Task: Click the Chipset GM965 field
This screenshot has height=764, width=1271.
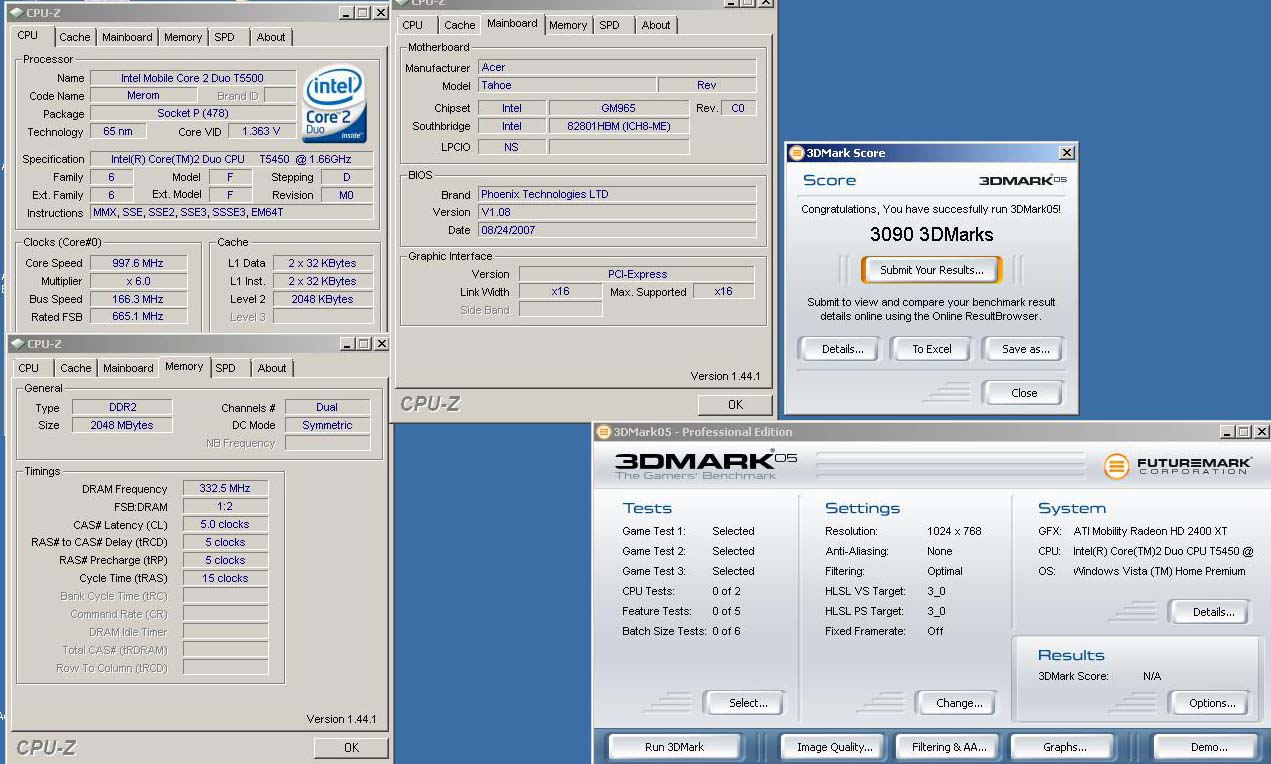Action: (x=619, y=108)
